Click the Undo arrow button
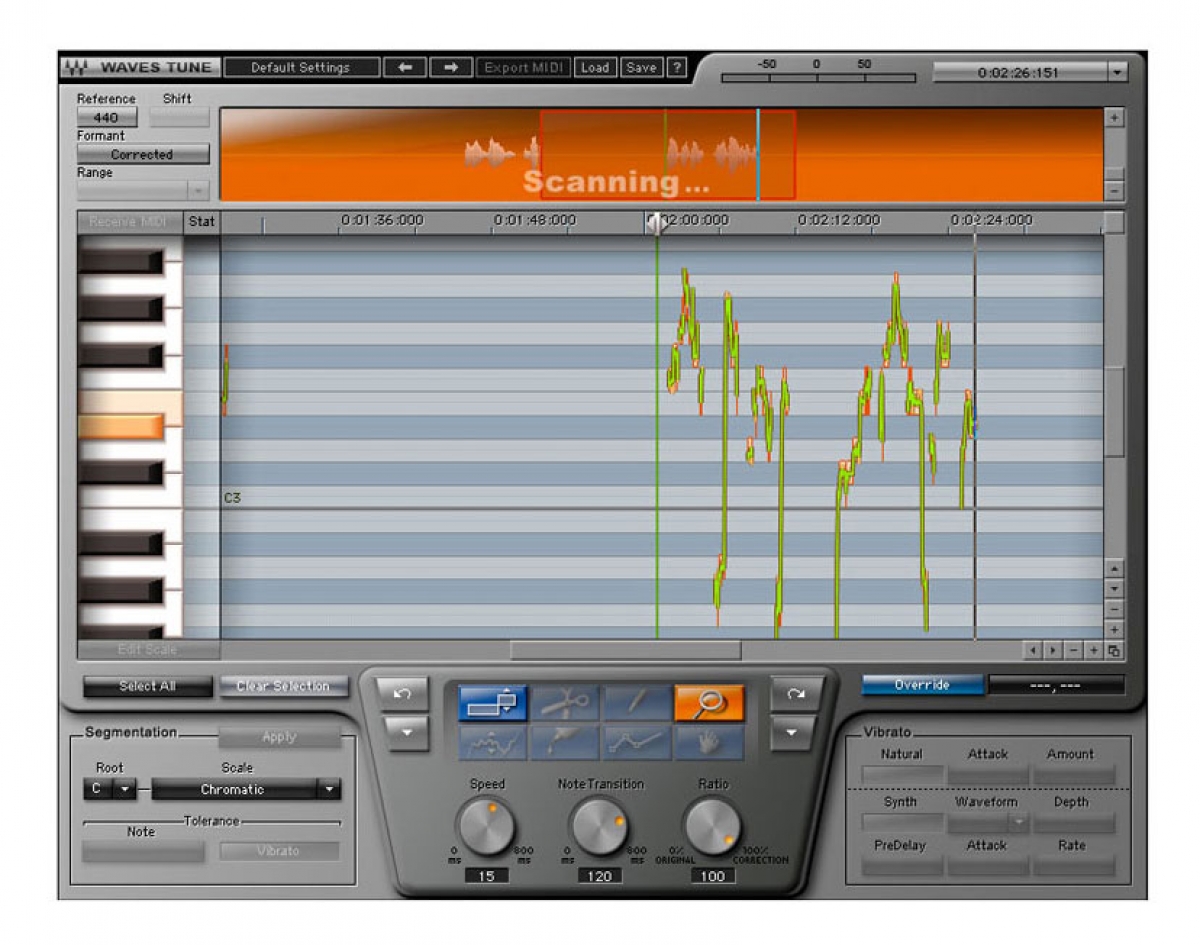This screenshot has width=1200, height=945. point(402,694)
